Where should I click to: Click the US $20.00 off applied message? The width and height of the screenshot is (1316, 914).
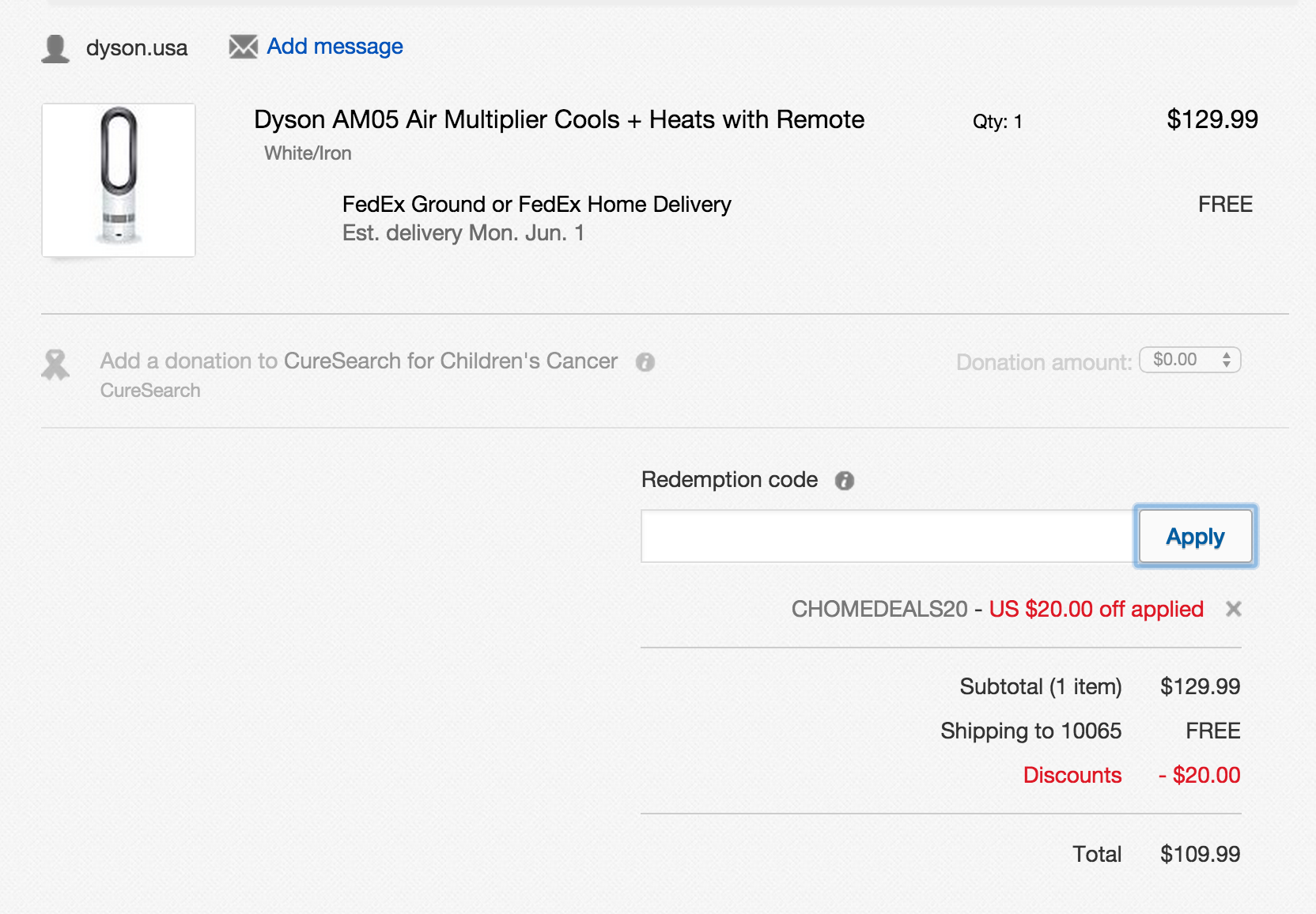pyautogui.click(x=1095, y=609)
